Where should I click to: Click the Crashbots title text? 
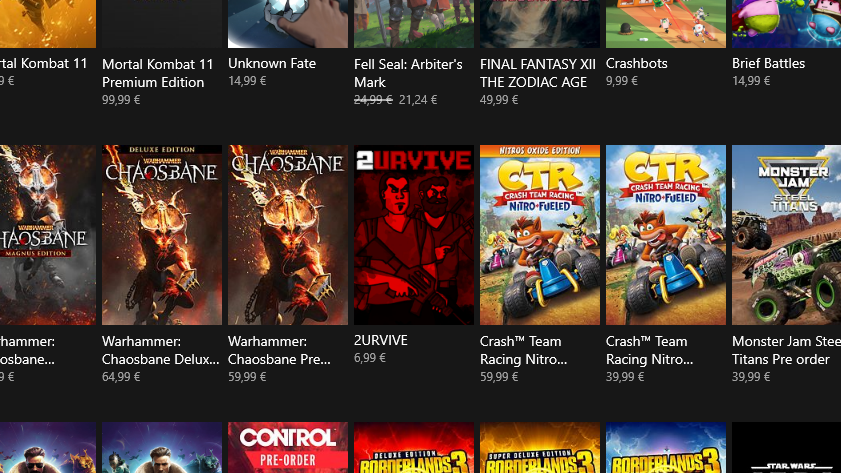coord(637,63)
